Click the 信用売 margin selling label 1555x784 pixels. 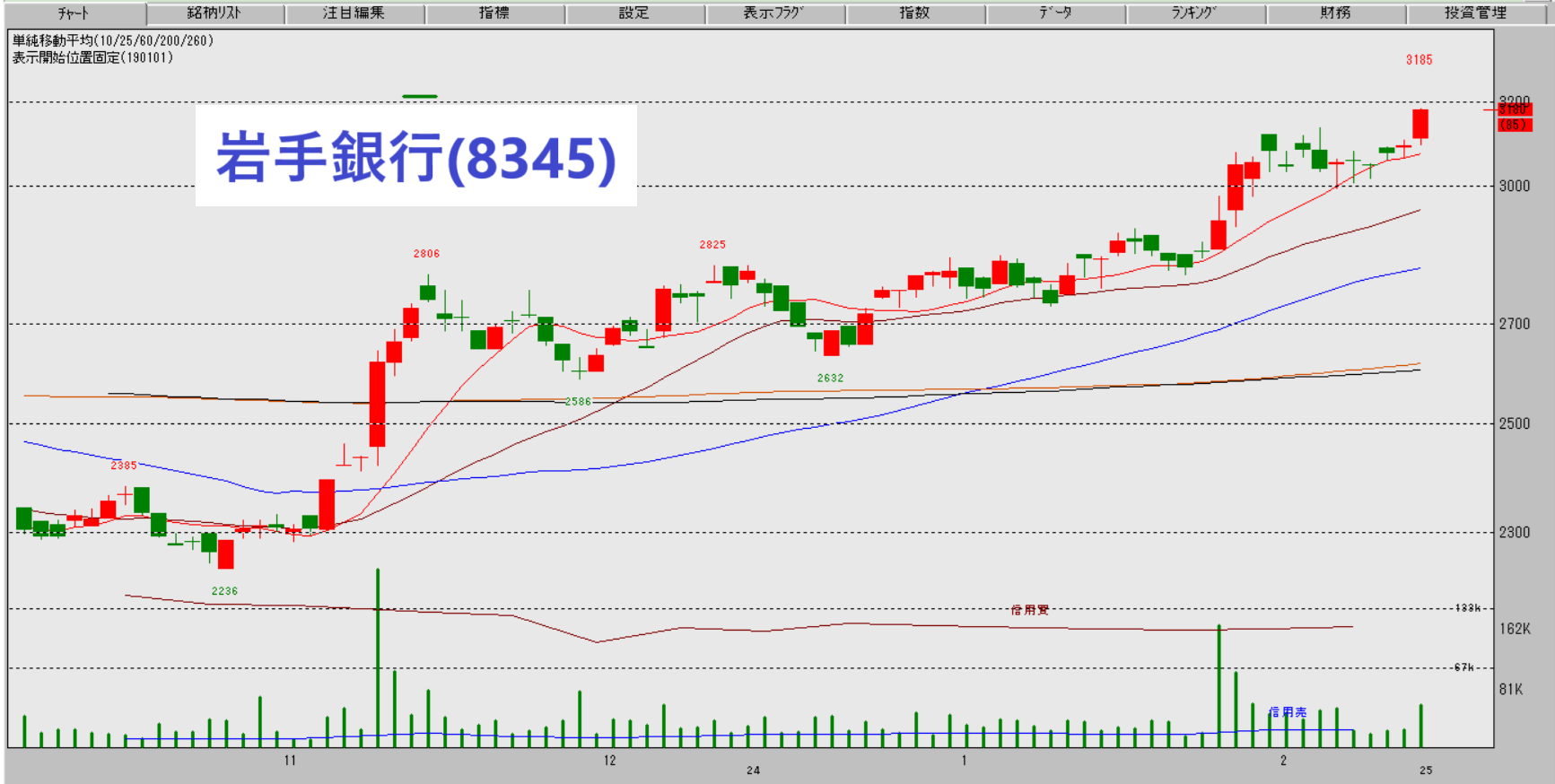click(x=1288, y=711)
